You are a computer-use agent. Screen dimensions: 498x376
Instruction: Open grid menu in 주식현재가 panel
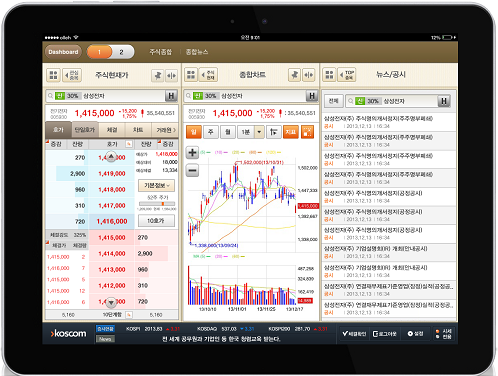[x=53, y=75]
